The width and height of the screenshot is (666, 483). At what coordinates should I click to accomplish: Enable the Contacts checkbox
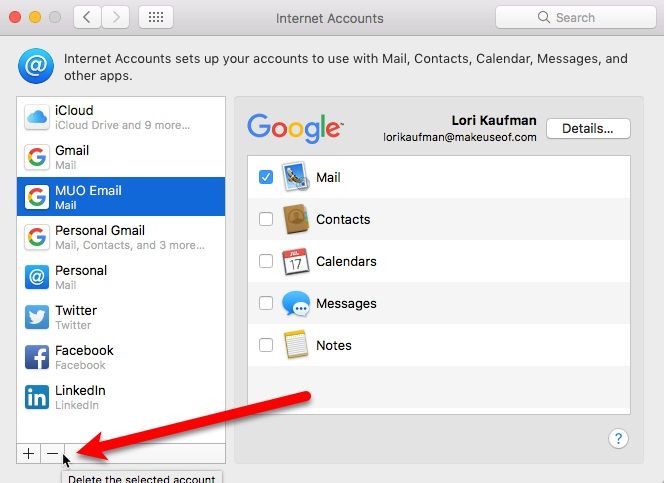(x=266, y=219)
